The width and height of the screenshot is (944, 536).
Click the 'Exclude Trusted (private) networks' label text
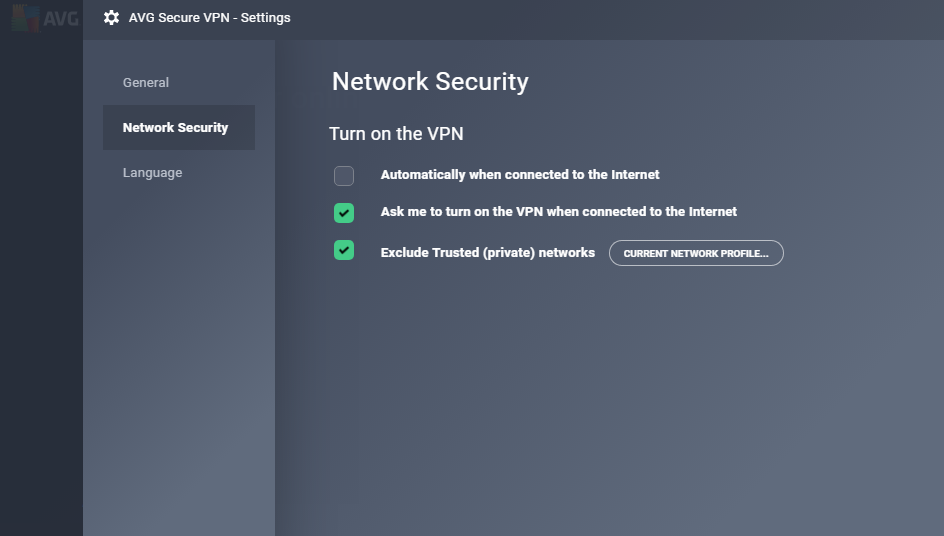click(487, 252)
